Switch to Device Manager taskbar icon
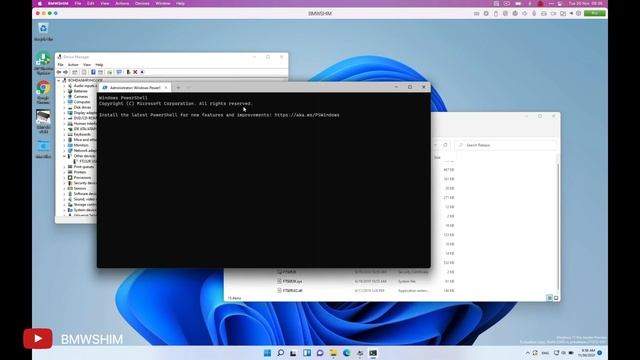The image size is (640, 360). (360, 353)
